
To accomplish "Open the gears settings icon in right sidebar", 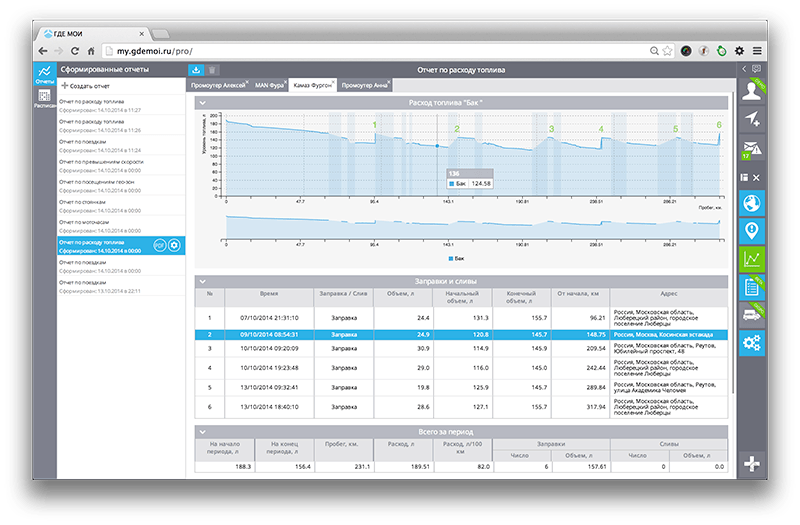I will (752, 343).
